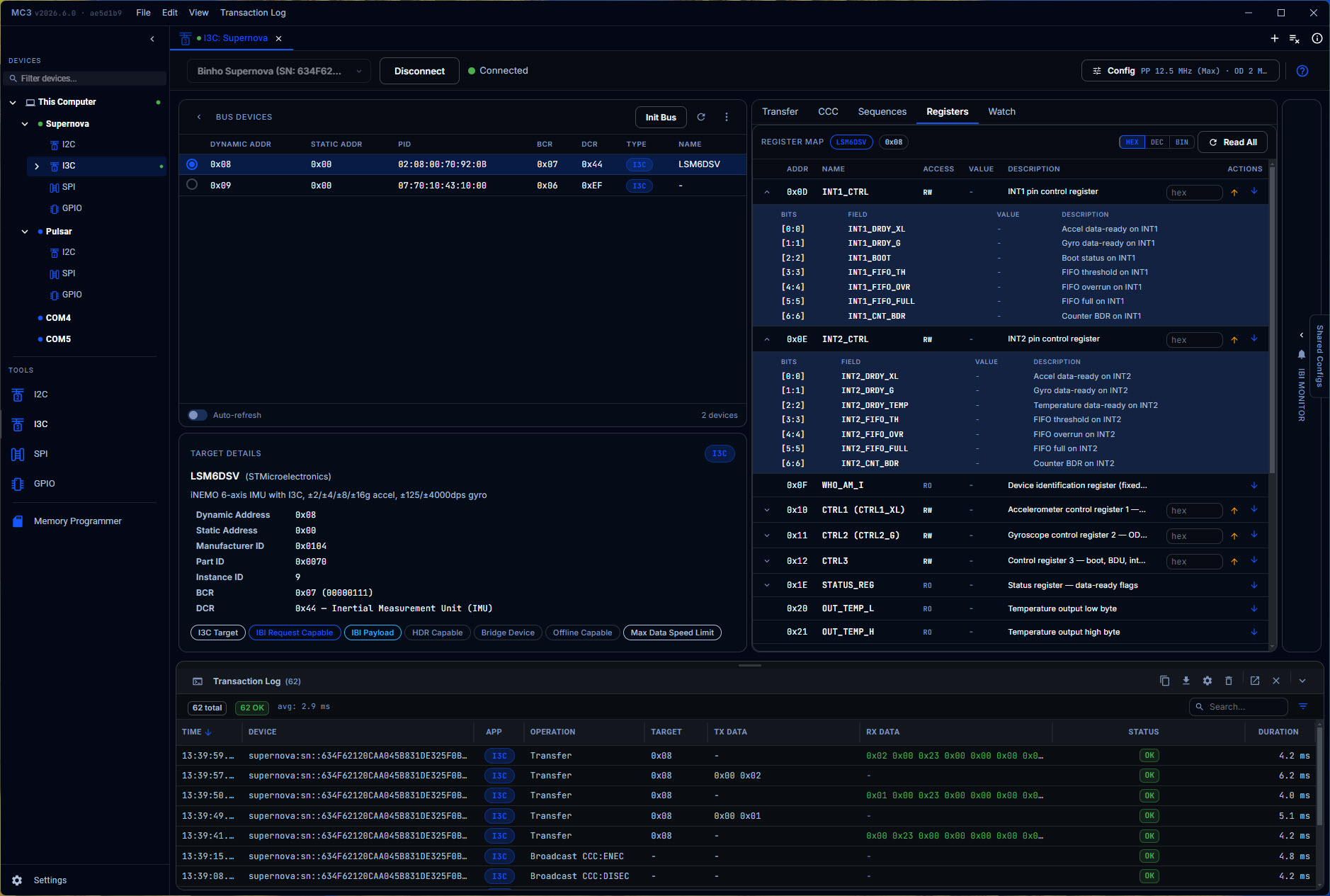Open the Shared Configs side panel
This screenshot has width=1330, height=896.
[x=1319, y=356]
